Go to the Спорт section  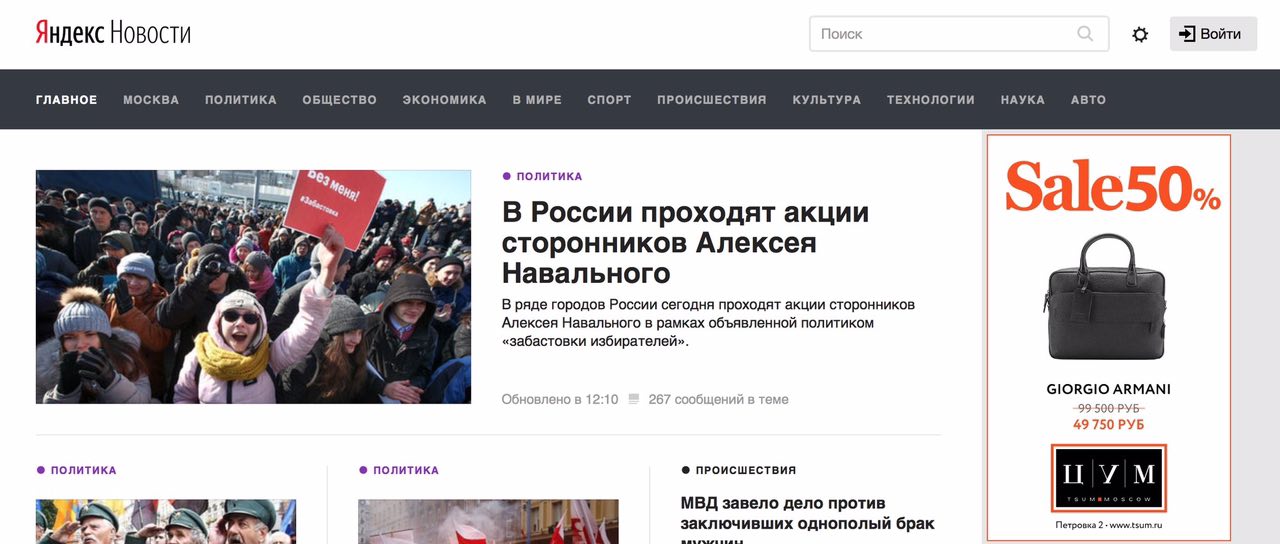tap(609, 100)
